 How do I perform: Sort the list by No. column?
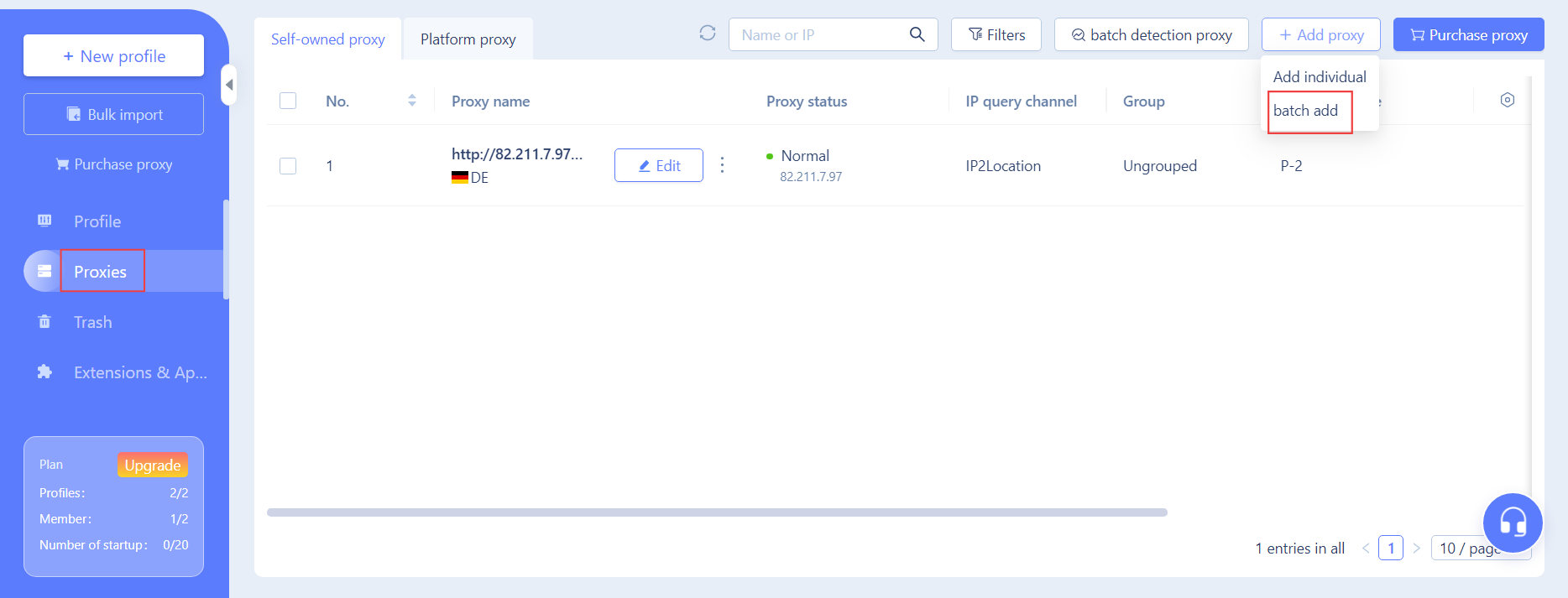click(x=411, y=101)
